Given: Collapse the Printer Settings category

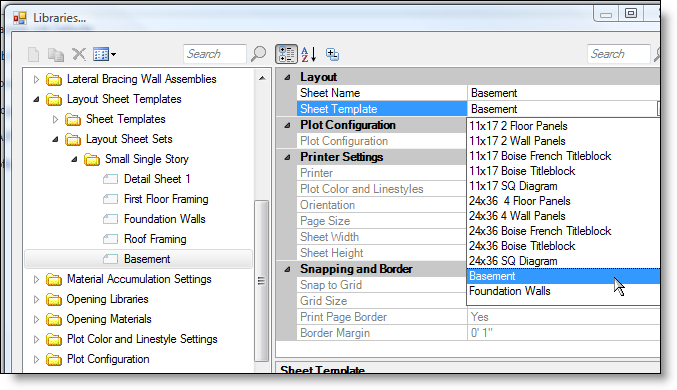Looking at the screenshot, I should 287,157.
